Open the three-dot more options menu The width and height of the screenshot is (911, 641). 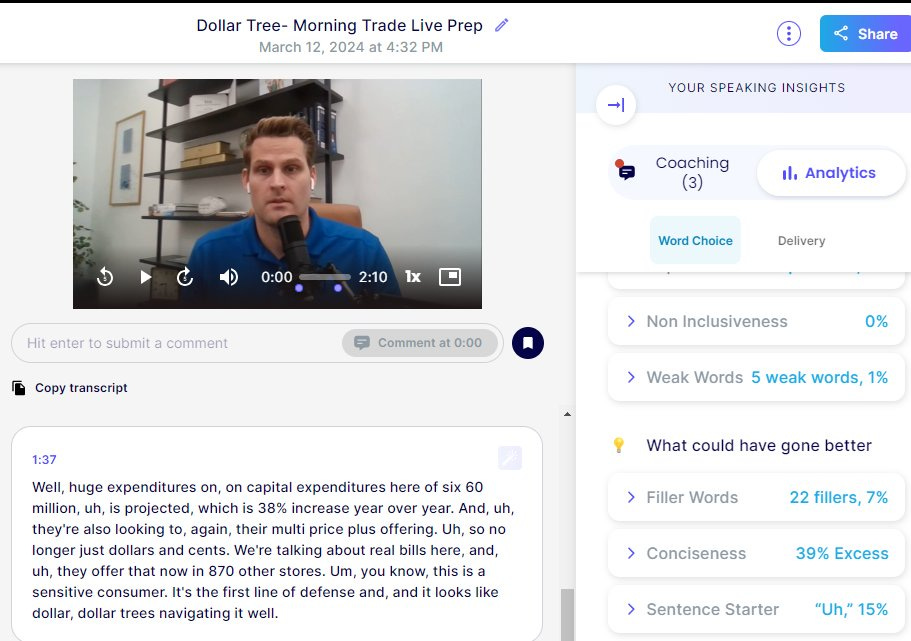(788, 34)
